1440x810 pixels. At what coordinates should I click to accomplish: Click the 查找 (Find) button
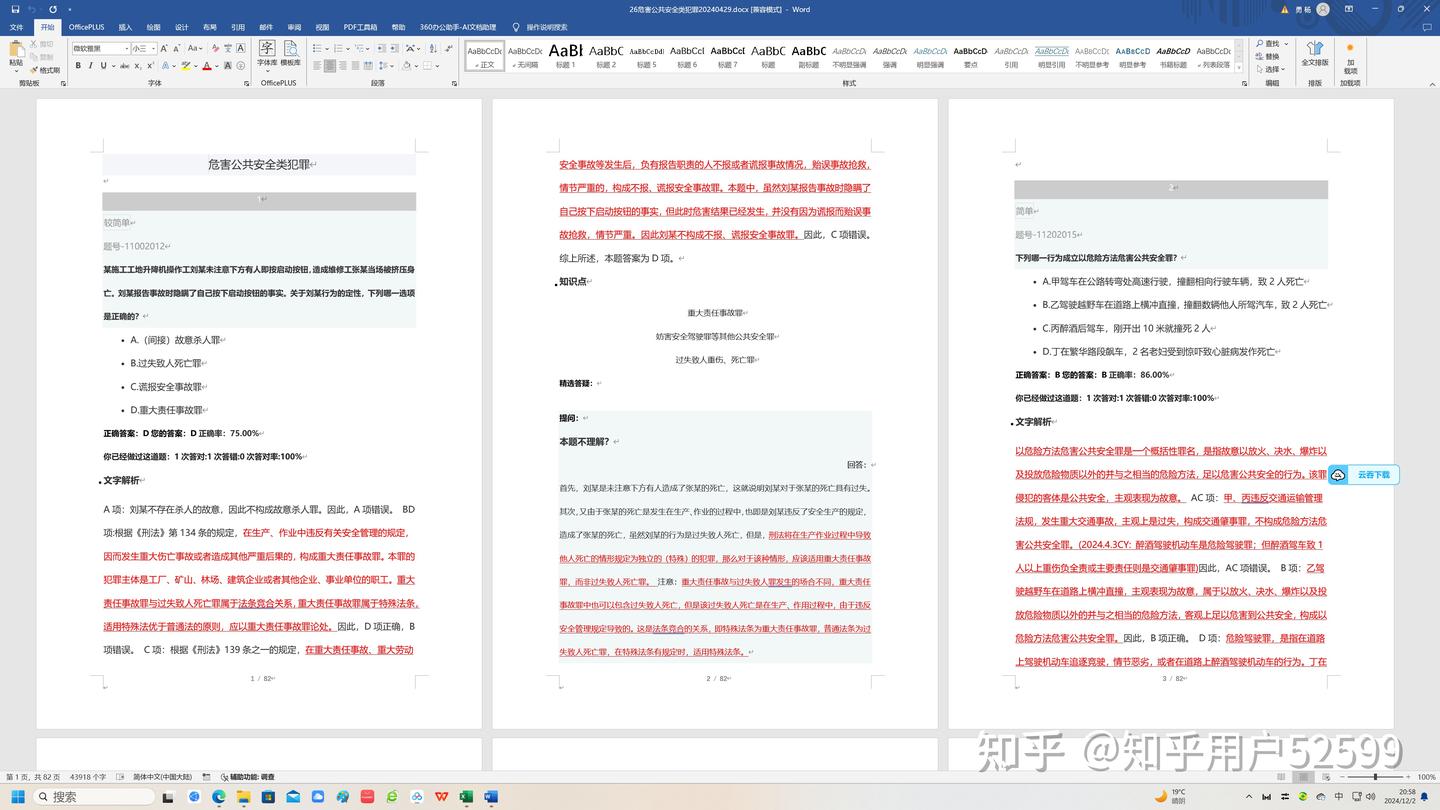1268,44
